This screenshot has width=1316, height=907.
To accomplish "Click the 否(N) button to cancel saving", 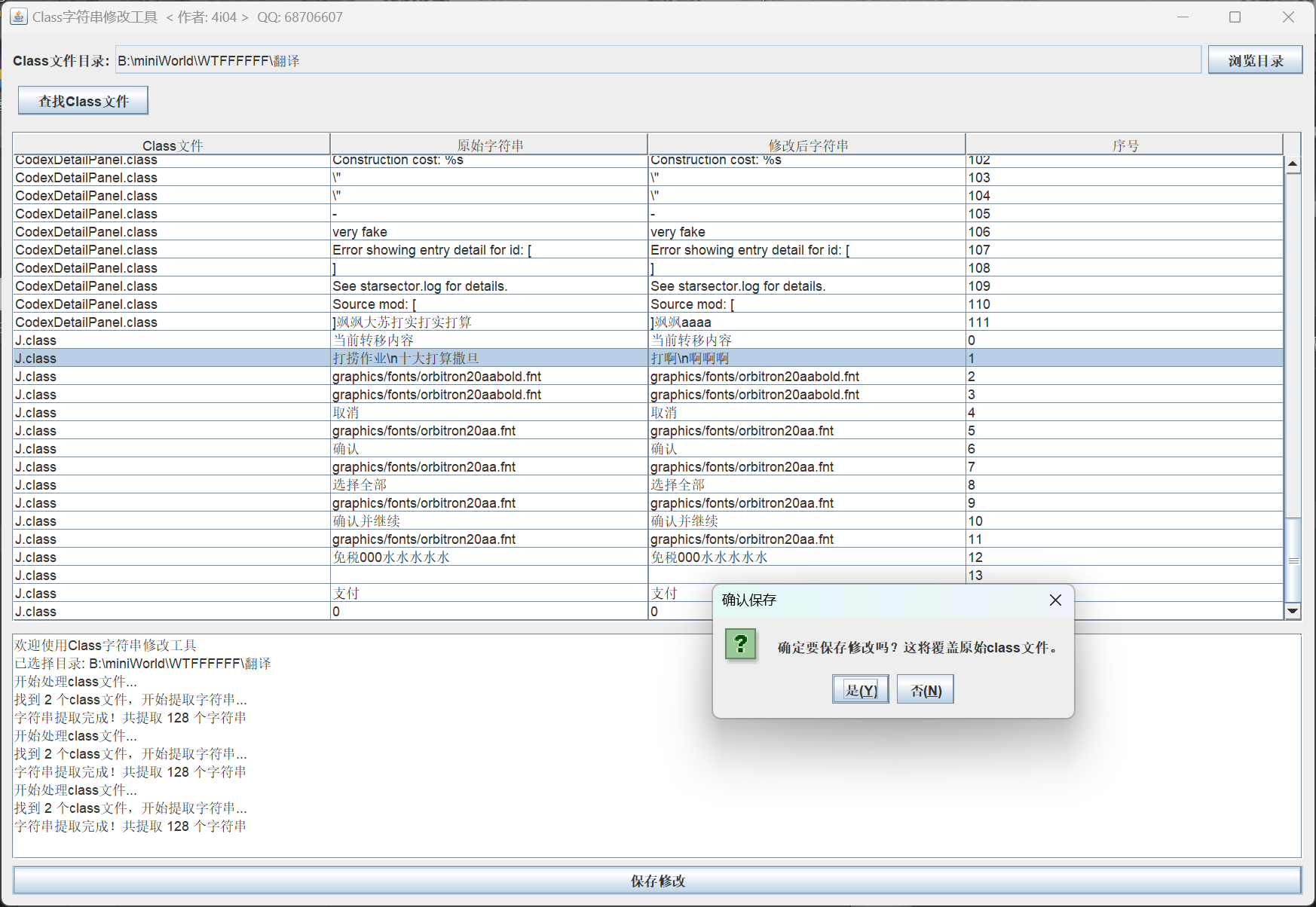I will click(925, 690).
